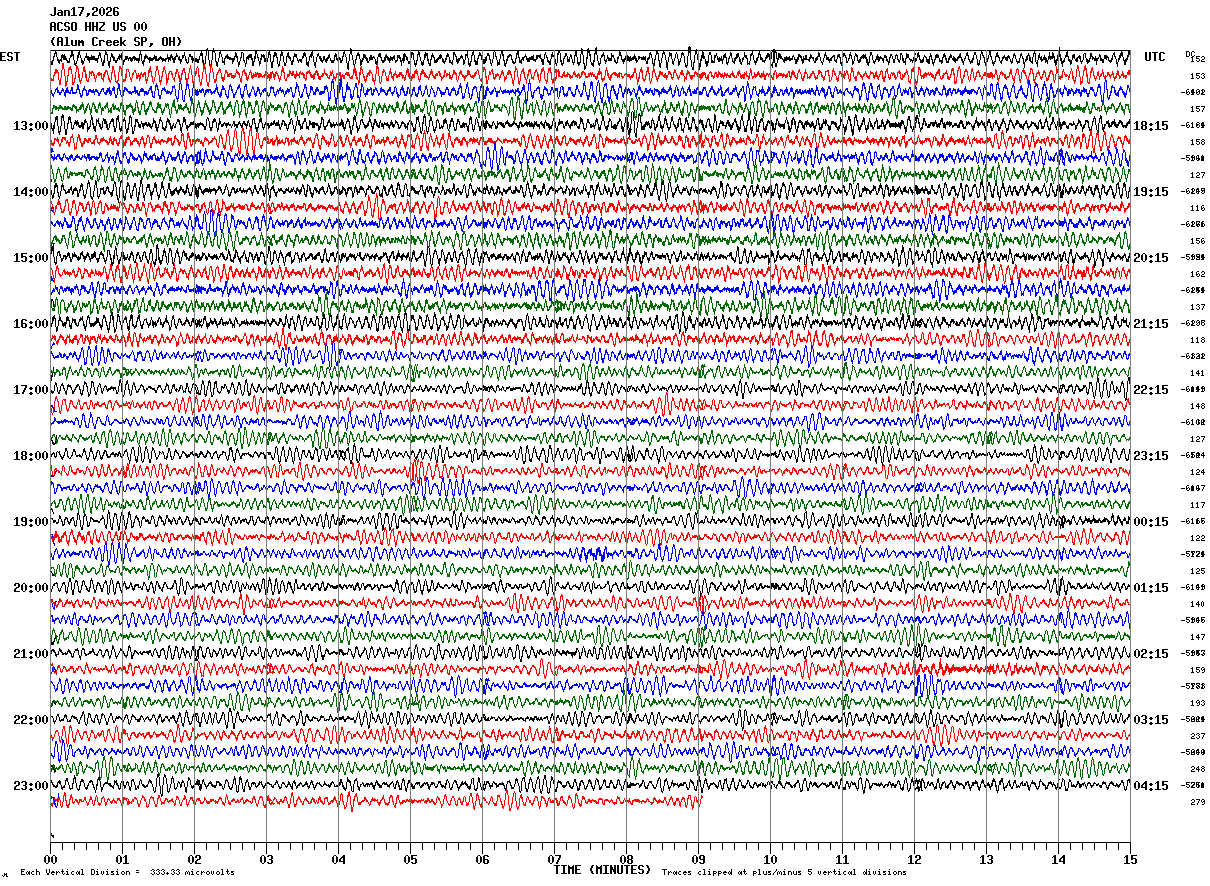
Task: Select the 21:00 EST time label
Action: point(30,654)
